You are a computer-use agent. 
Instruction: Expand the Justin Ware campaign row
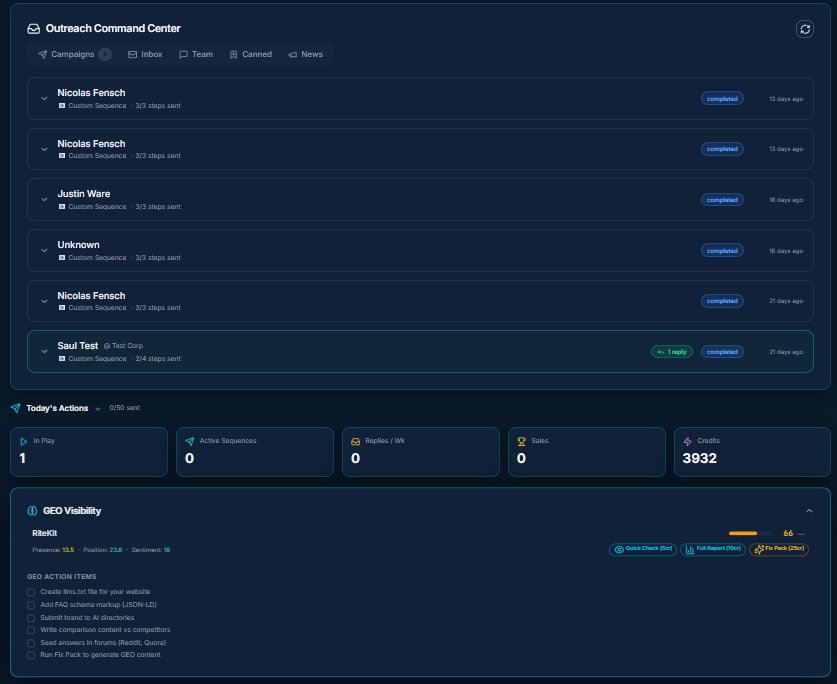[44, 199]
